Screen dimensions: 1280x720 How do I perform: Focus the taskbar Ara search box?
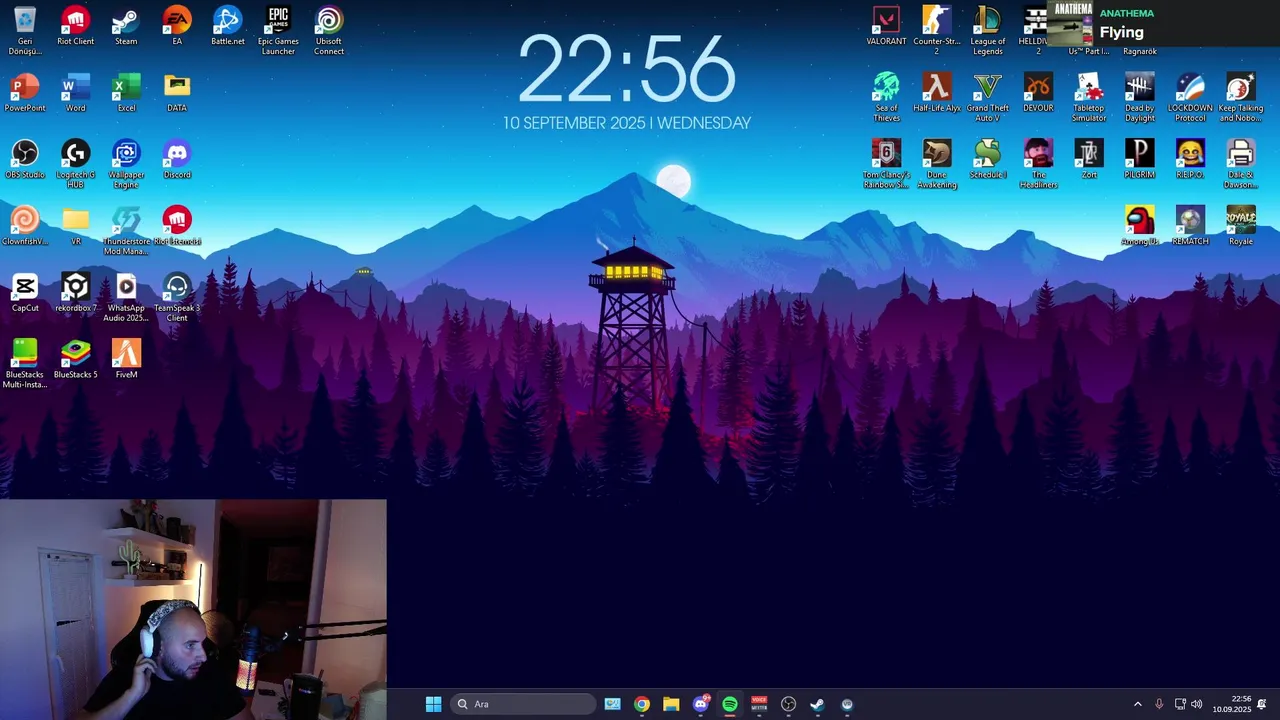tap(522, 704)
